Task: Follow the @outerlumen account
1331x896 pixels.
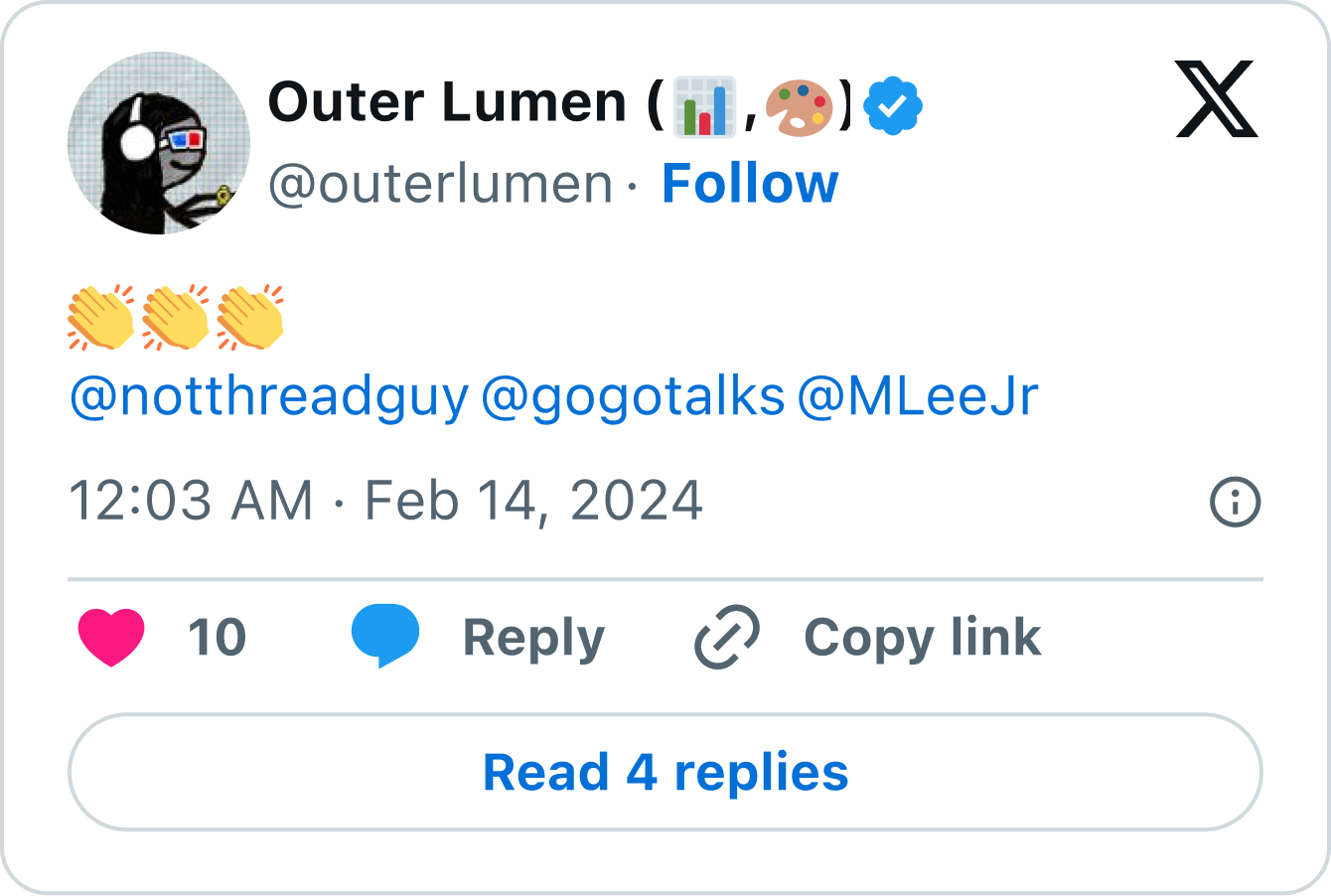Action: tap(750, 184)
